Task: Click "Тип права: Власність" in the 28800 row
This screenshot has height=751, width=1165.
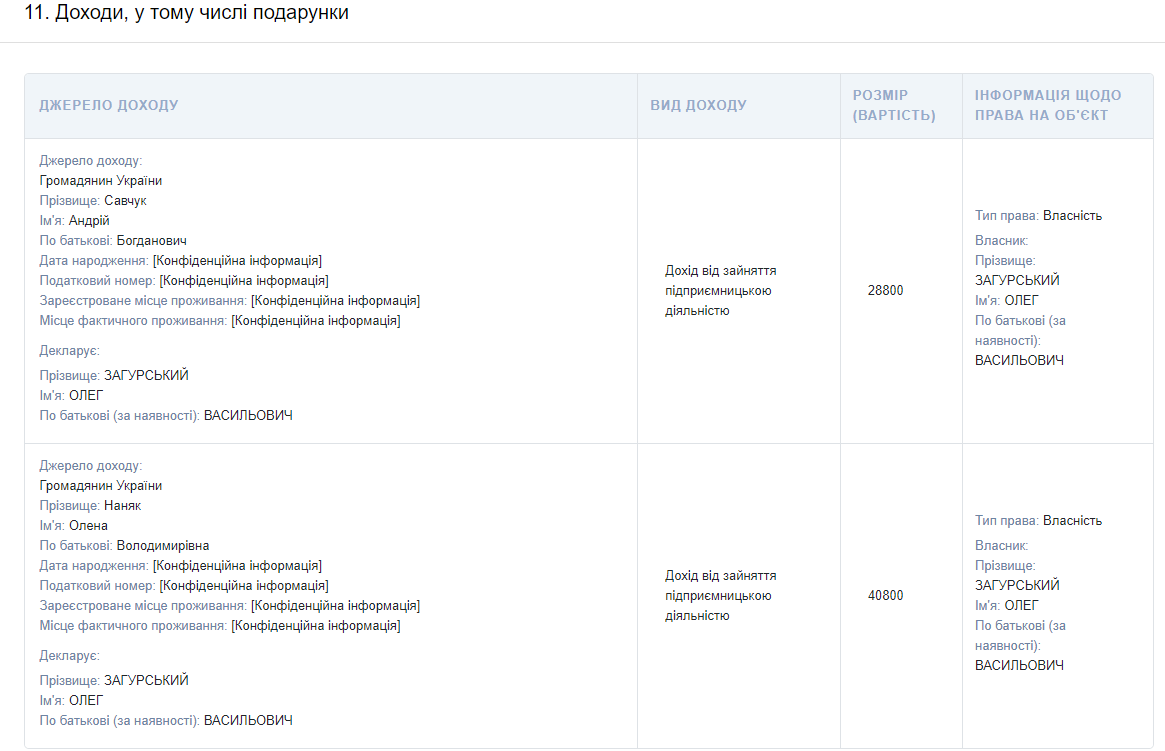Action: 1038,215
